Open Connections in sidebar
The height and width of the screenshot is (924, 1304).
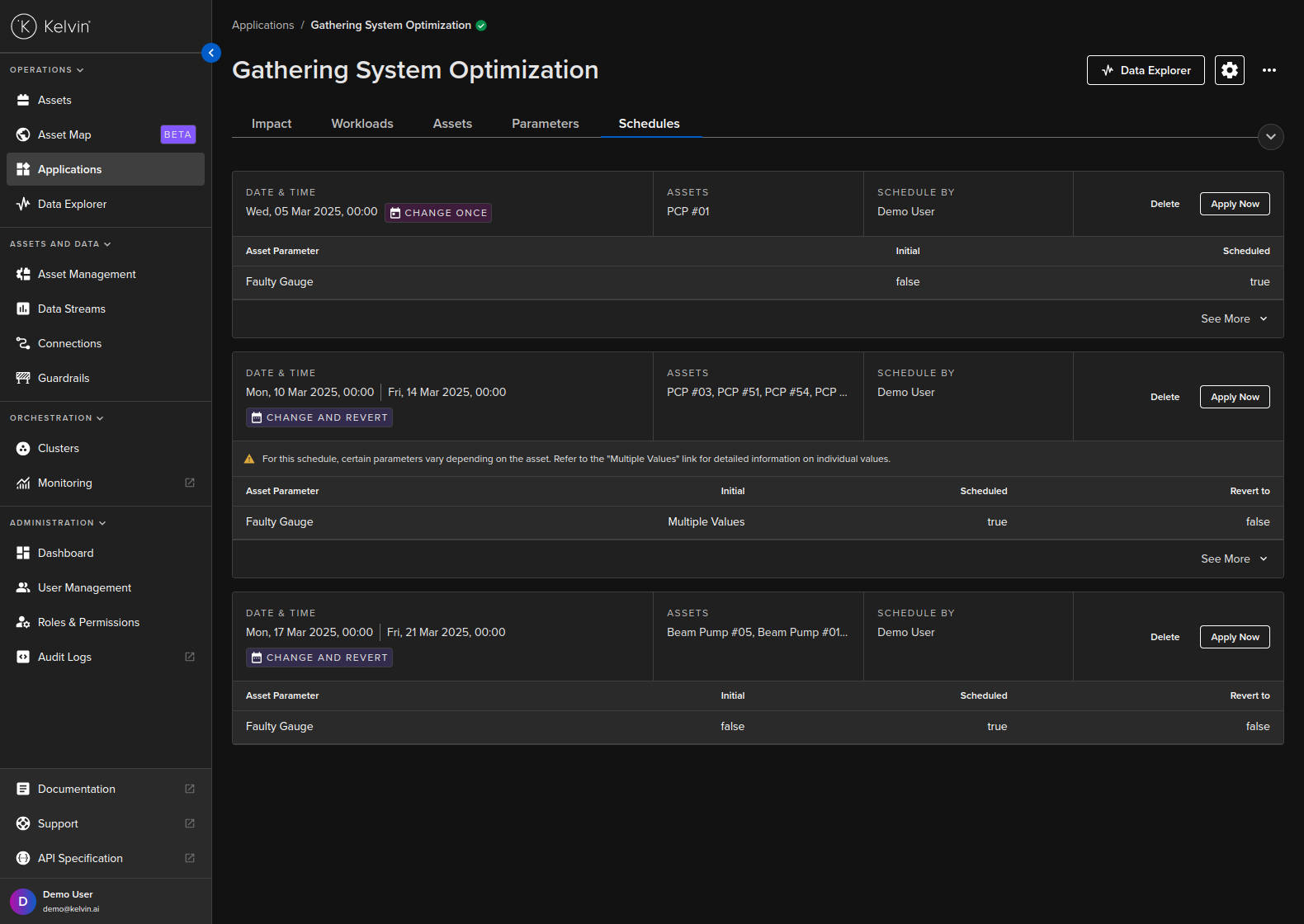tap(69, 343)
